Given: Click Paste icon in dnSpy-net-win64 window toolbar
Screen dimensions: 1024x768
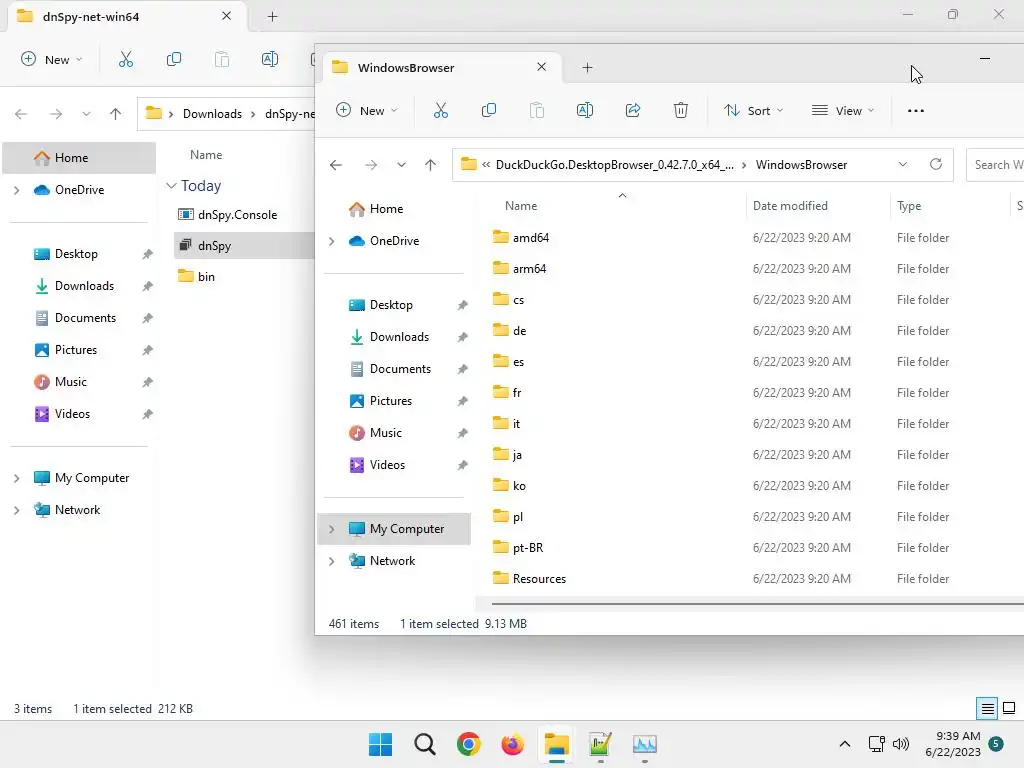Looking at the screenshot, I should (222, 59).
